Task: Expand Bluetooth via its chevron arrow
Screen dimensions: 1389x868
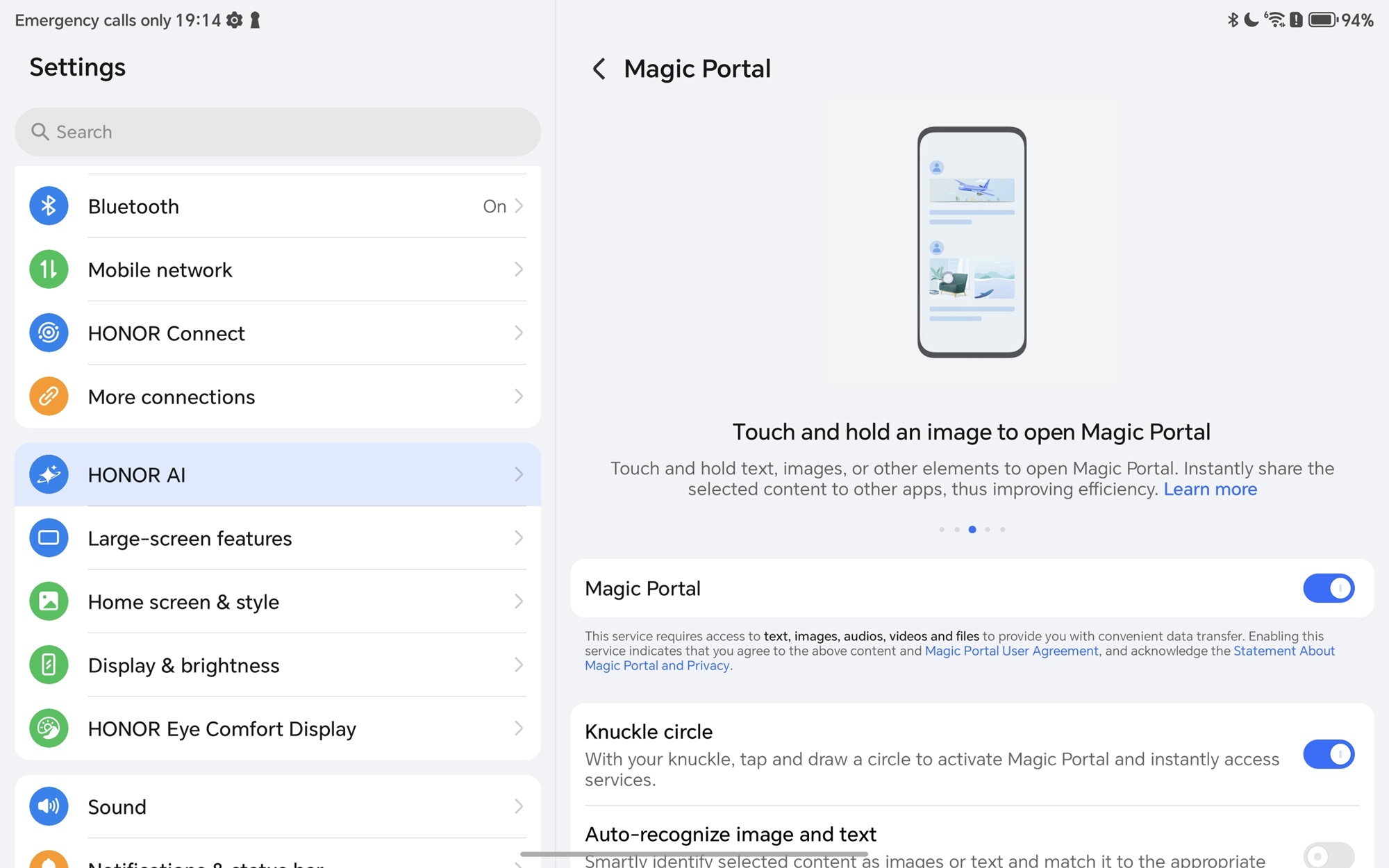Action: (518, 206)
